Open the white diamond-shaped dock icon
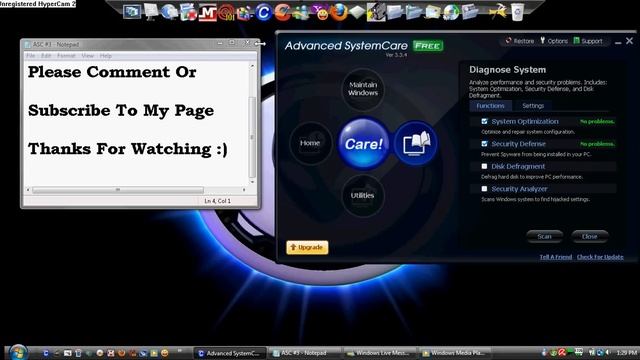Image resolution: width=640 pixels, height=360 pixels. click(x=357, y=13)
